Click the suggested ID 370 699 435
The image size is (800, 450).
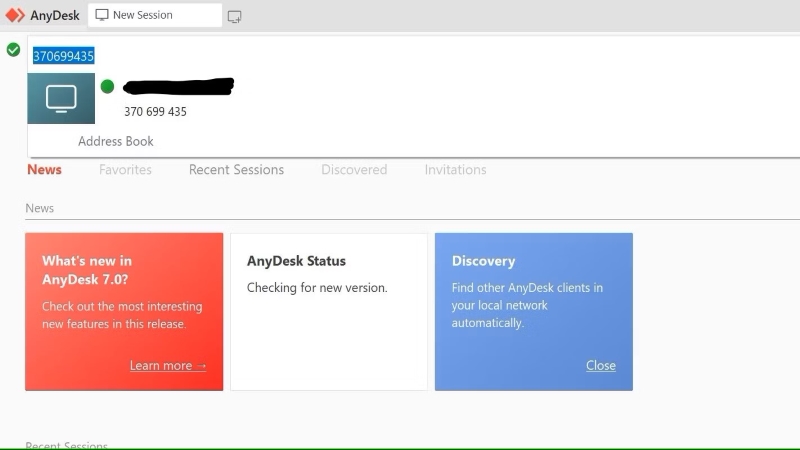[156, 112]
